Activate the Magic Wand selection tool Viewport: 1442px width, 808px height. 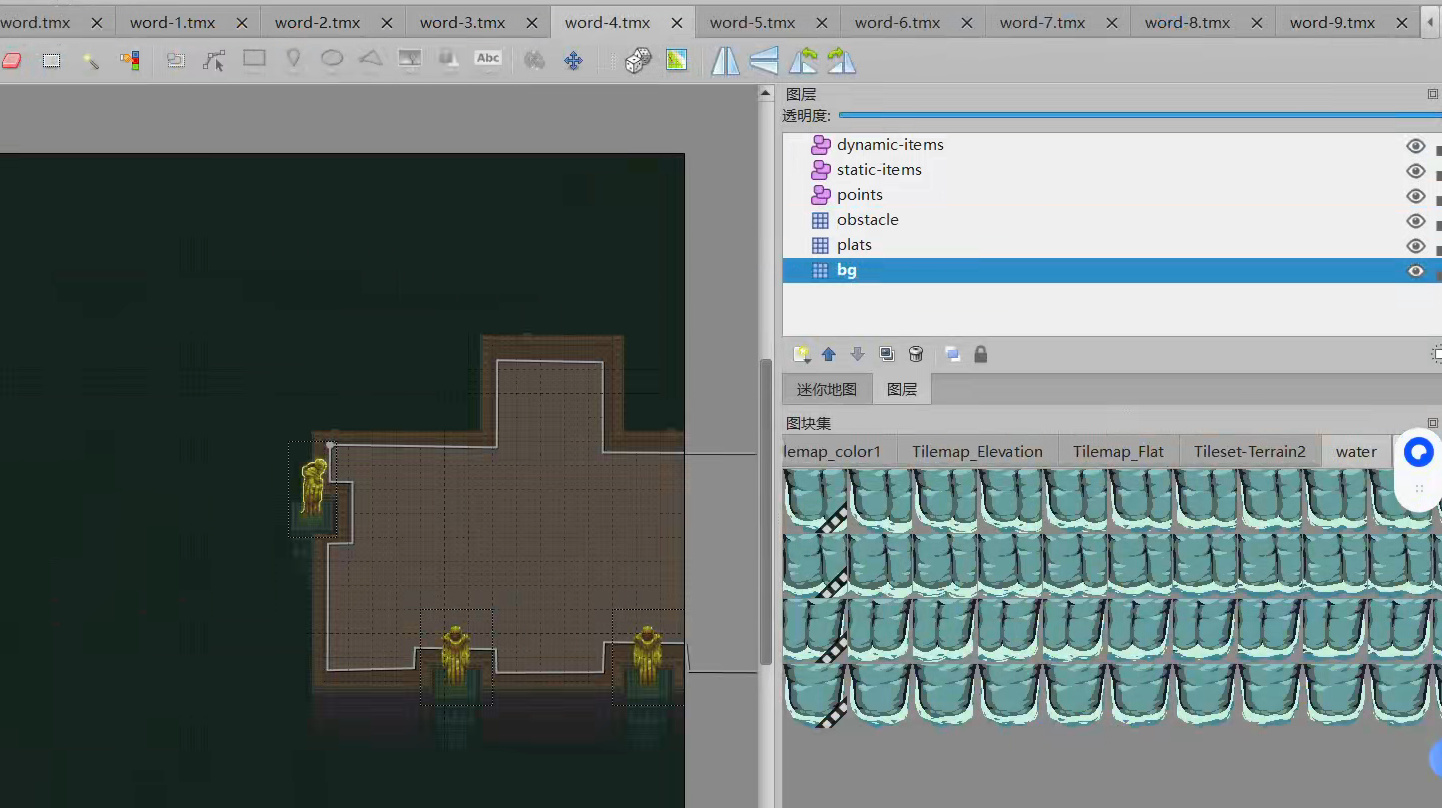coord(91,61)
